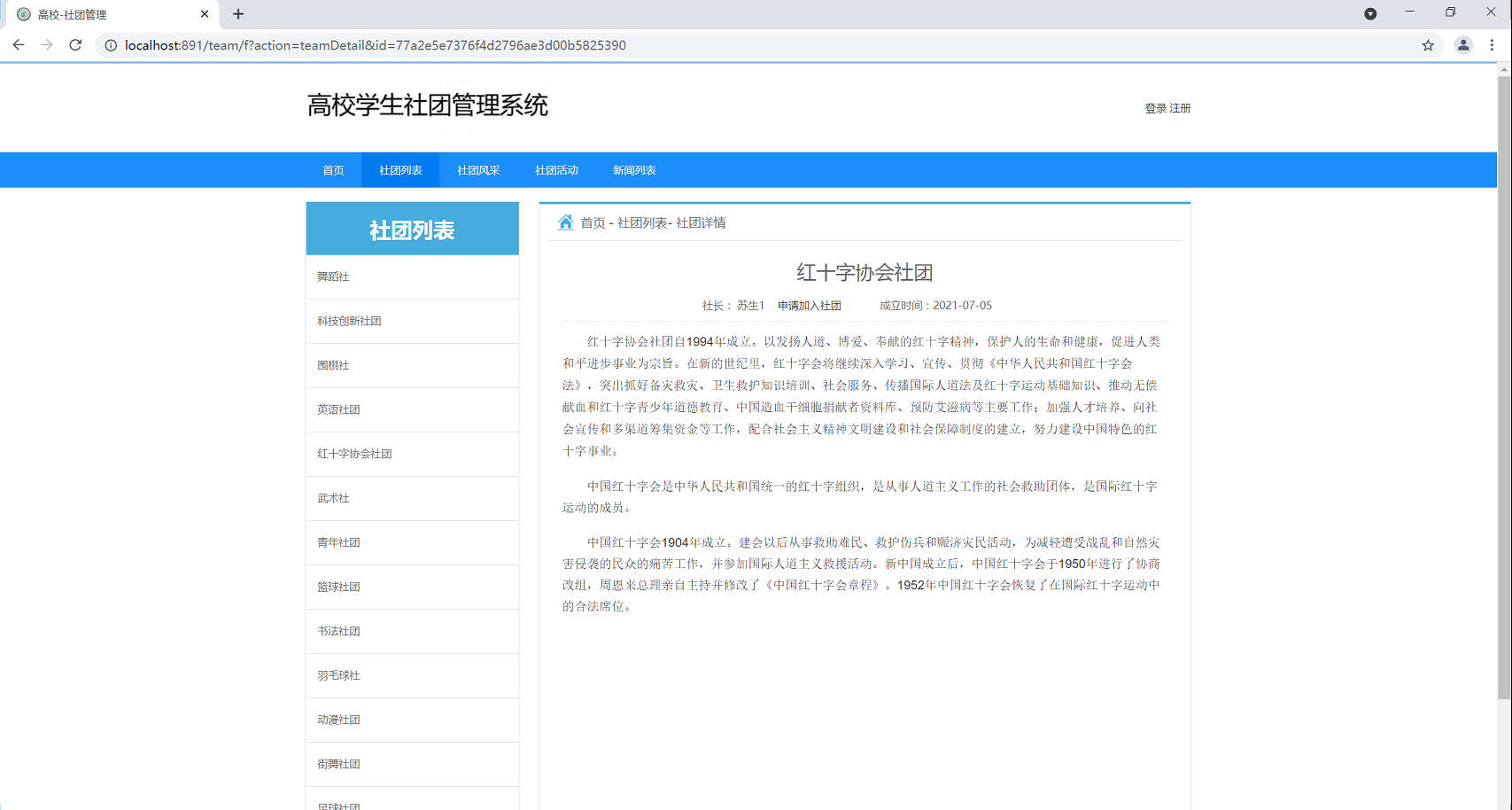Select 科技创新社团 in sidebar list
Image resolution: width=1512 pixels, height=810 pixels.
[x=349, y=321]
